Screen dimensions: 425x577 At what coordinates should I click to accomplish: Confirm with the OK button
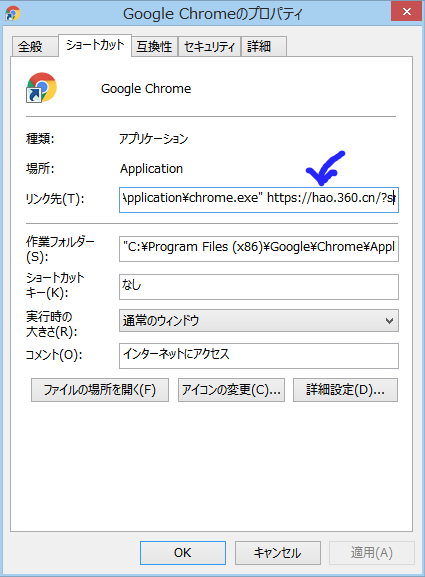(x=183, y=553)
